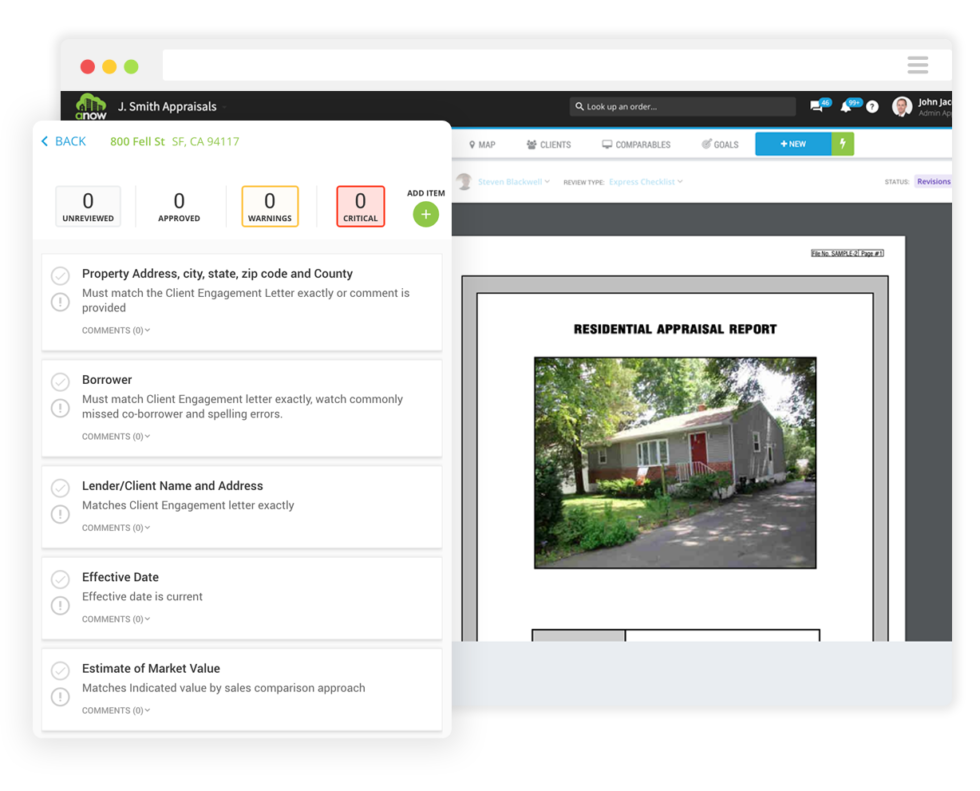980x791 pixels.
Task: Check off Estimate of Market Value item
Action: 60,670
